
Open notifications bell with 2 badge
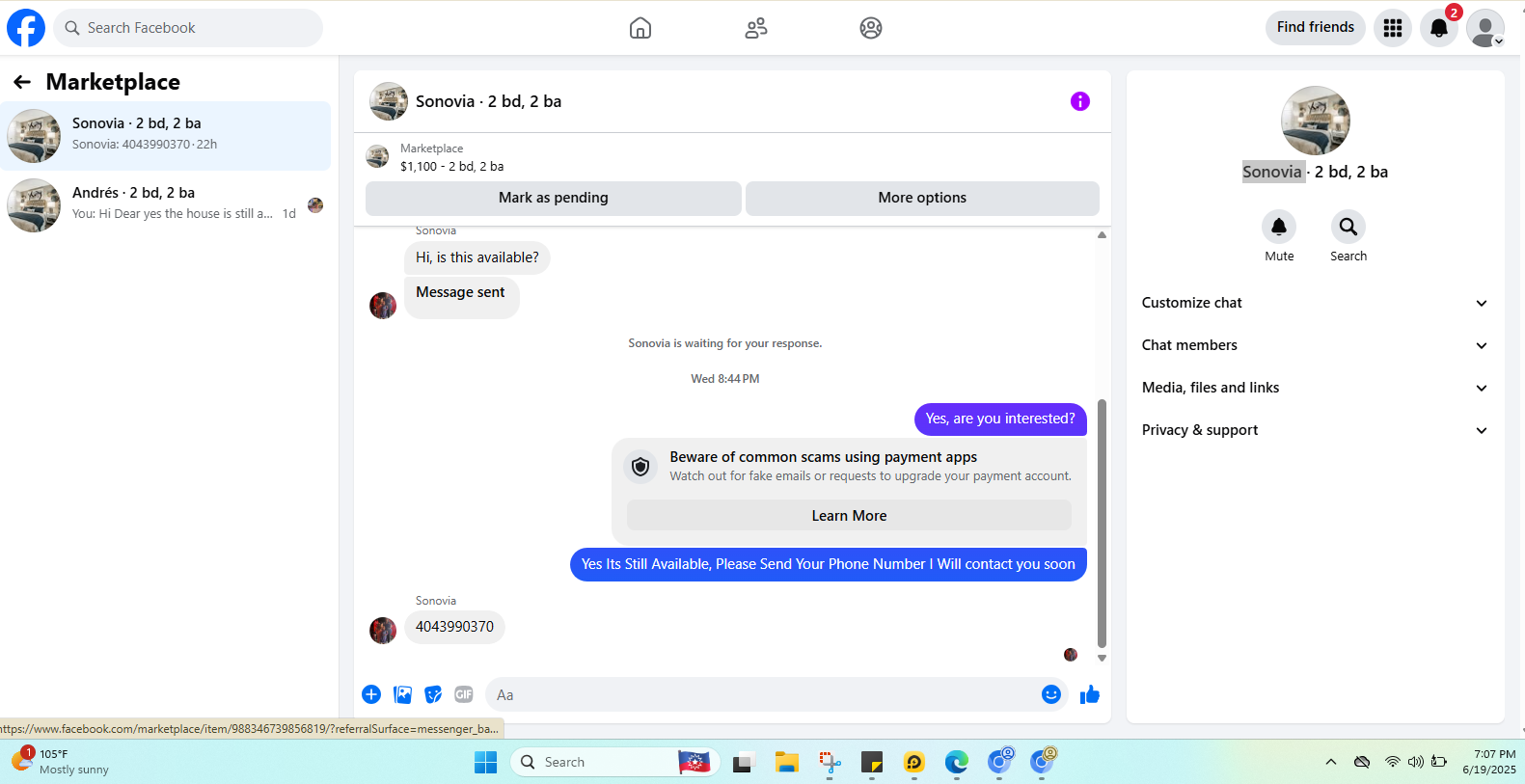(1439, 28)
